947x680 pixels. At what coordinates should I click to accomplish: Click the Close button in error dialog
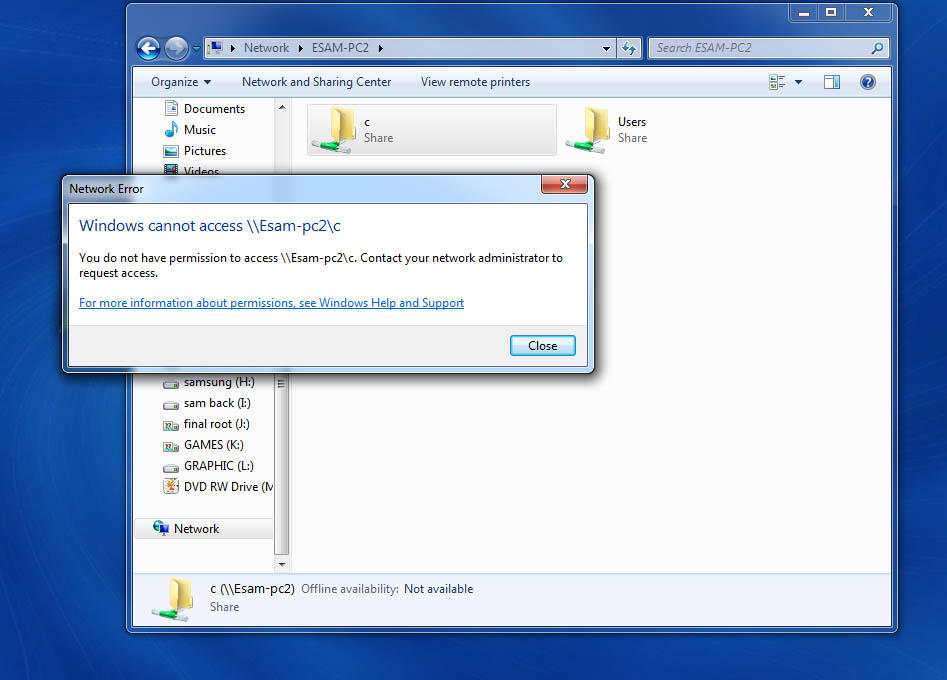point(542,346)
